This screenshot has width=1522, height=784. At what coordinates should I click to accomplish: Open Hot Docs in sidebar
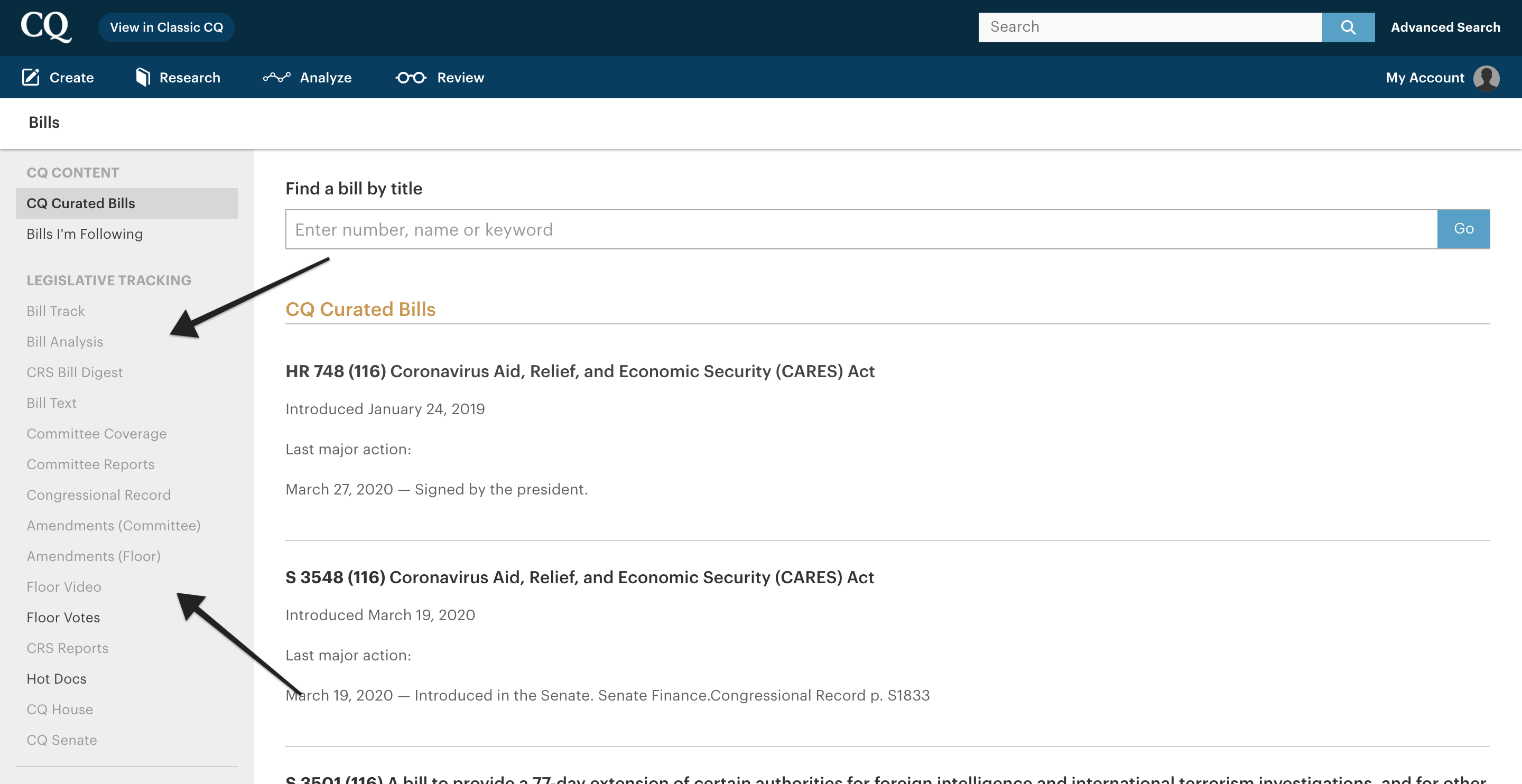56,679
